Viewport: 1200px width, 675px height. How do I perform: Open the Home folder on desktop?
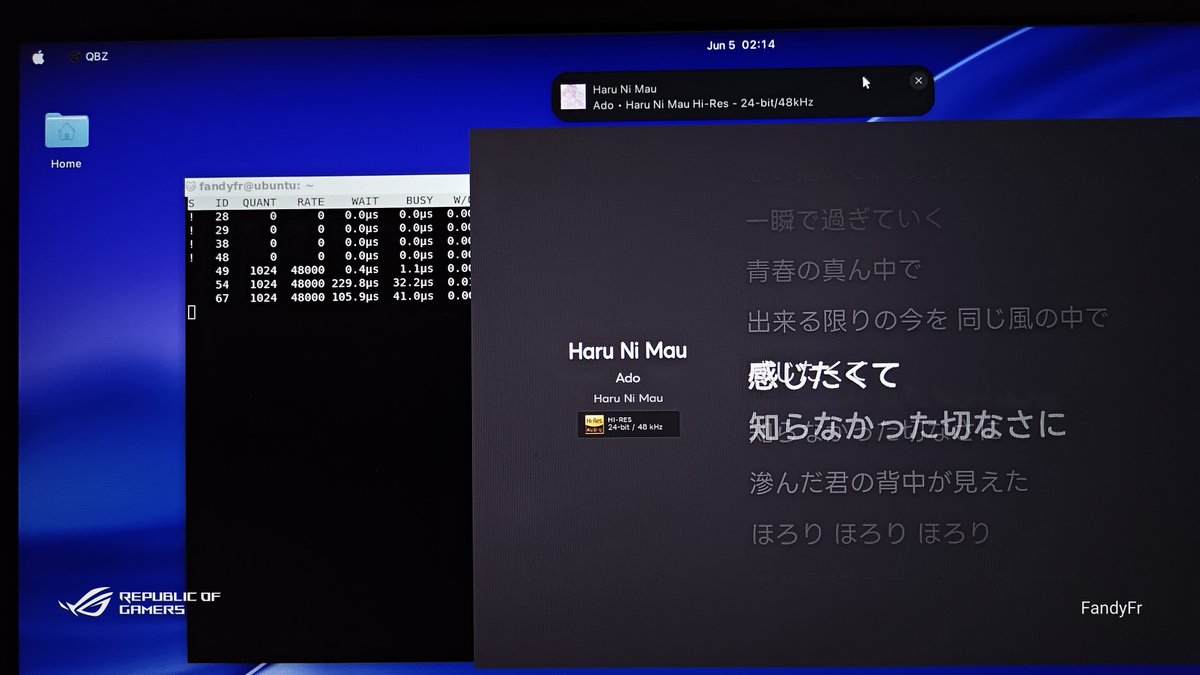[66, 141]
